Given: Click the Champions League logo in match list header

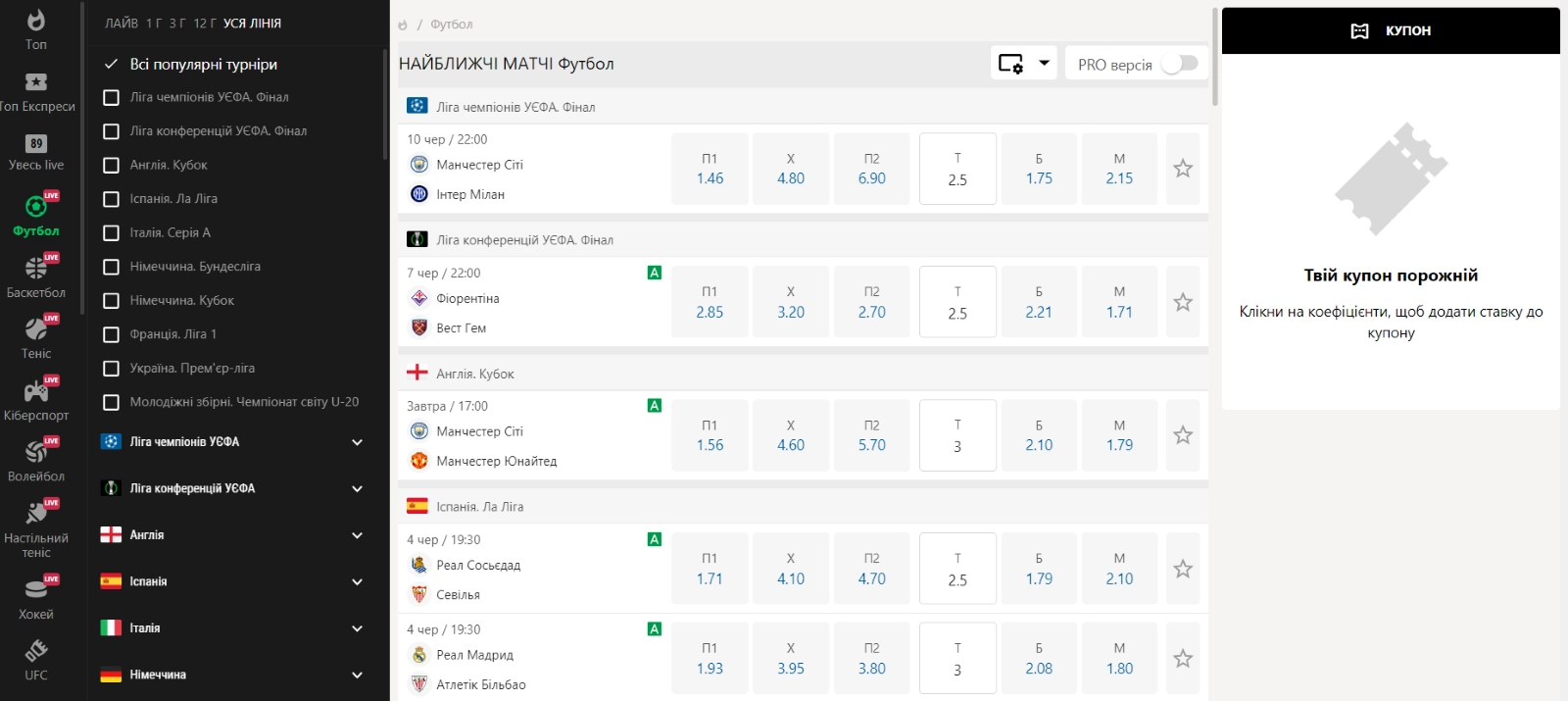Looking at the screenshot, I should coord(417,106).
